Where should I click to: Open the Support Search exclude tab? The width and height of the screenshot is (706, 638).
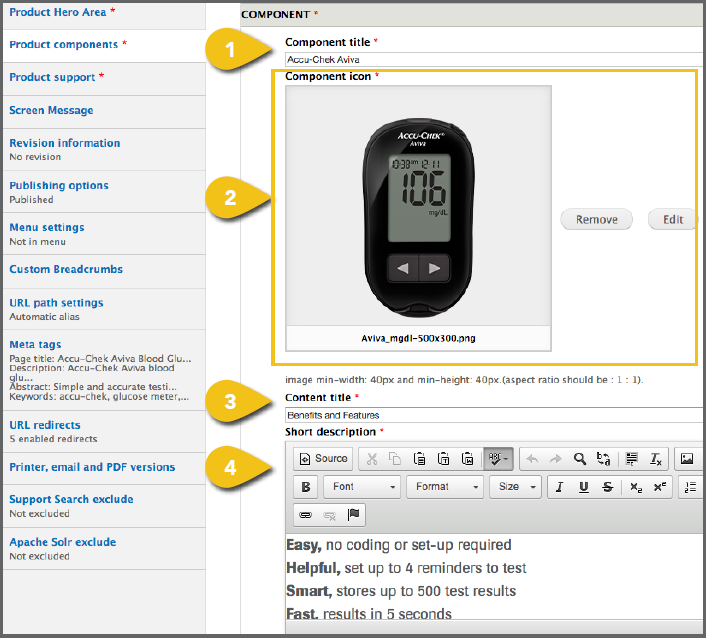[104, 506]
